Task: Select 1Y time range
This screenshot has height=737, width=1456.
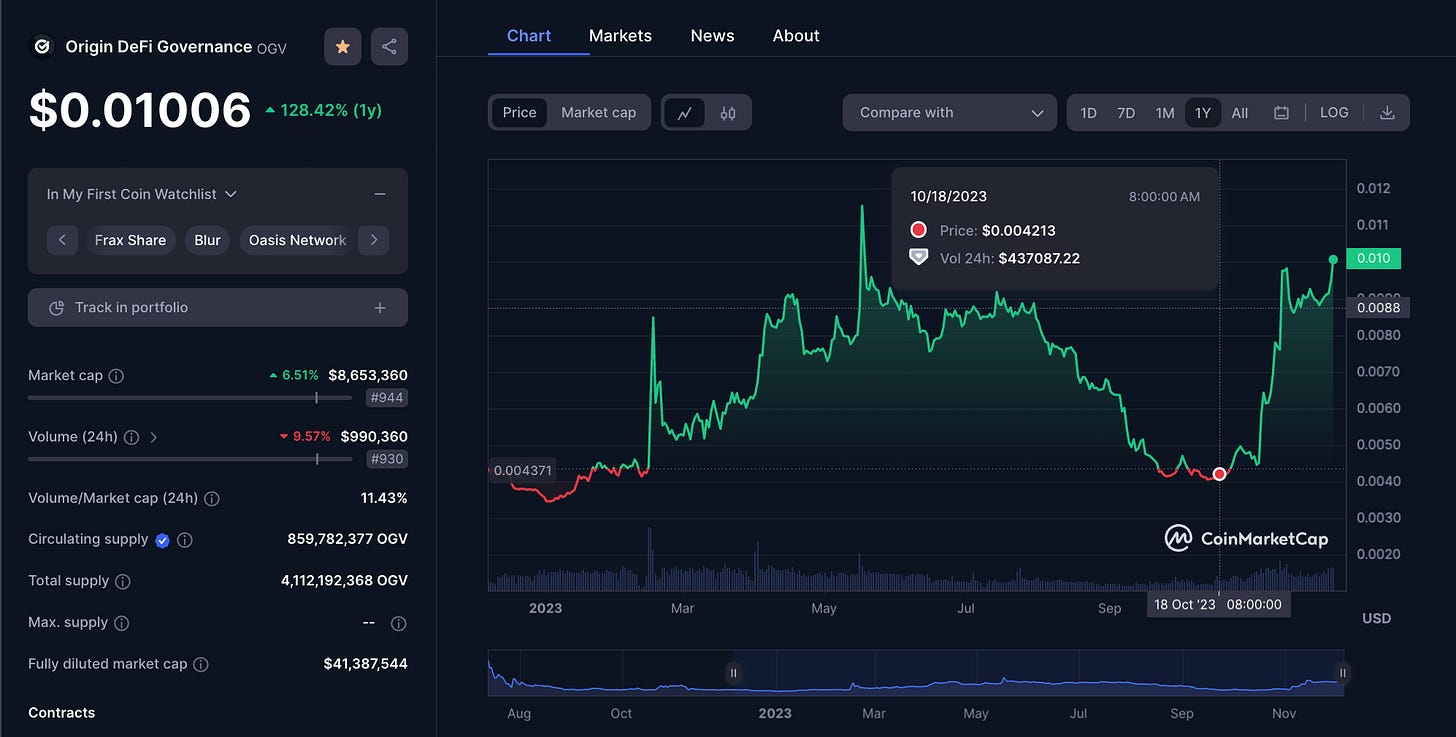Action: point(1203,113)
